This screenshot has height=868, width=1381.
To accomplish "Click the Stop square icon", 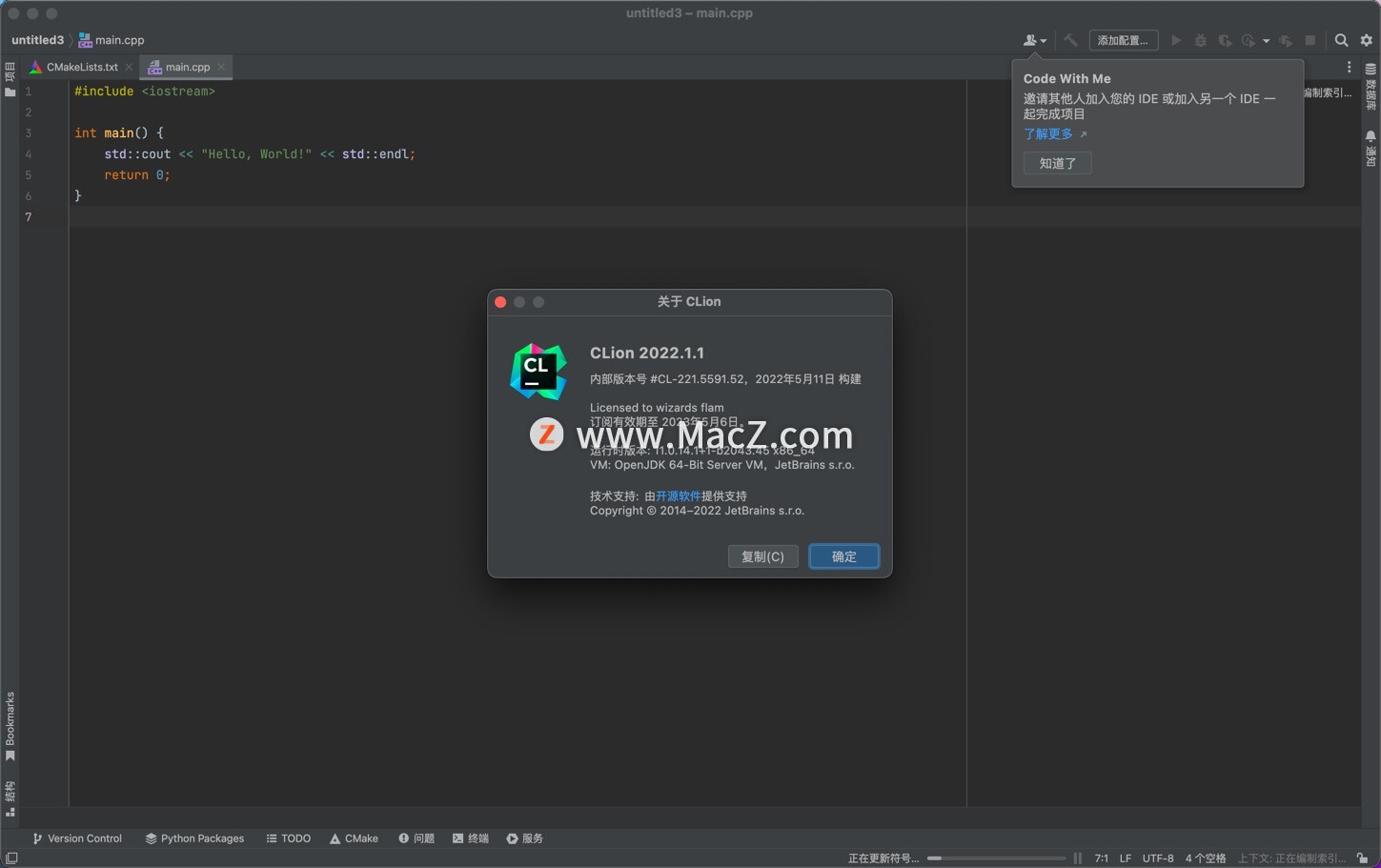I will point(1310,40).
